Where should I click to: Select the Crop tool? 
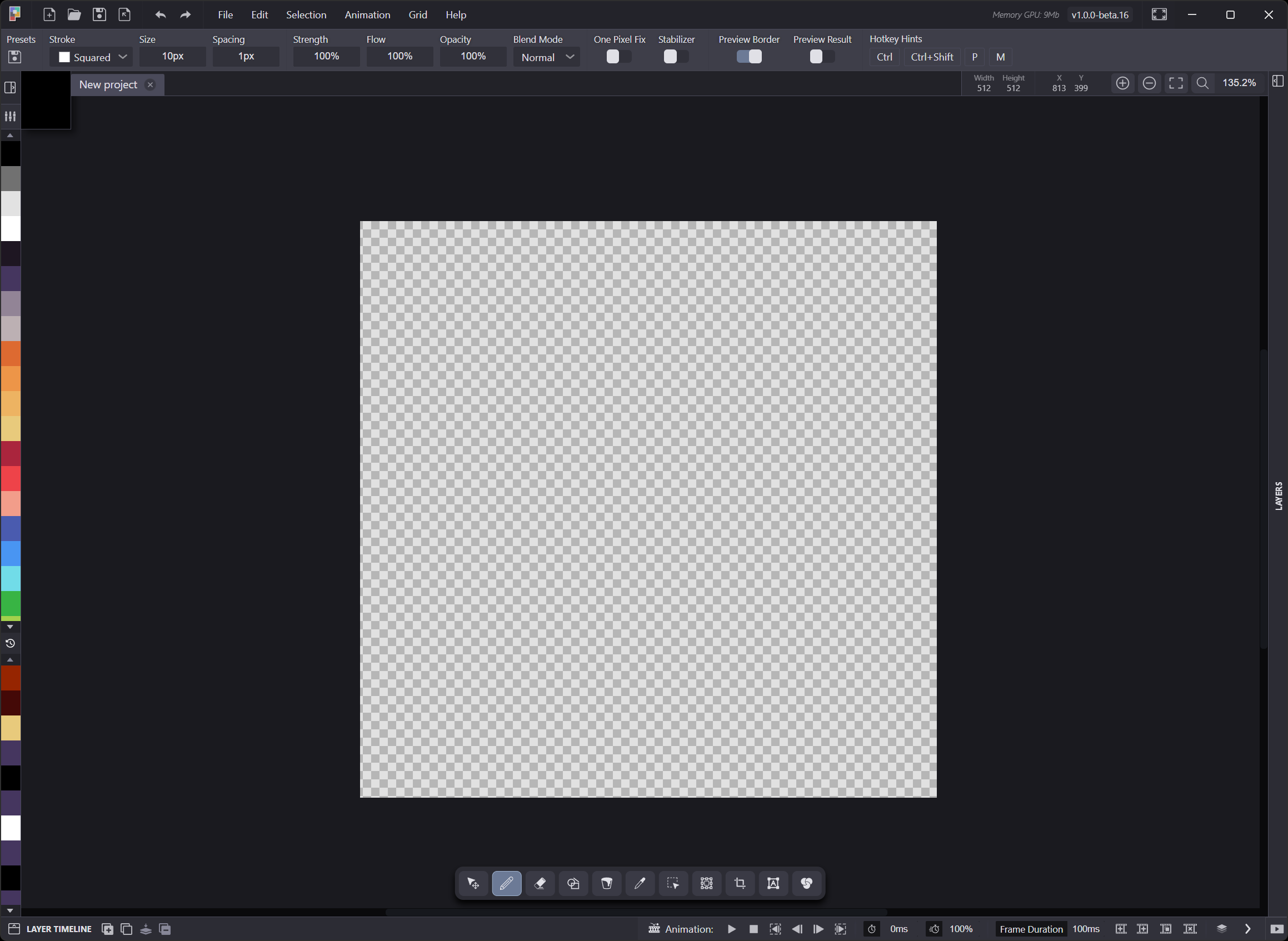740,883
